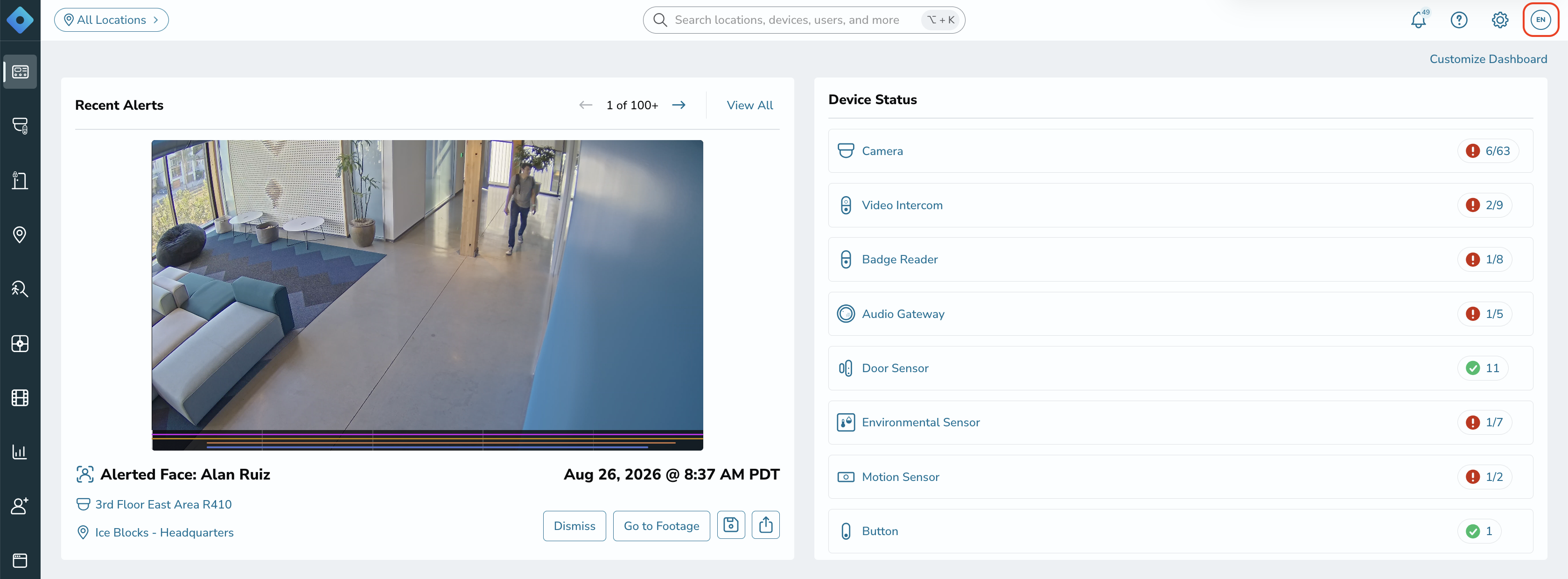The width and height of the screenshot is (1568, 579).
Task: Open the help question mark icon
Action: pyautogui.click(x=1459, y=20)
